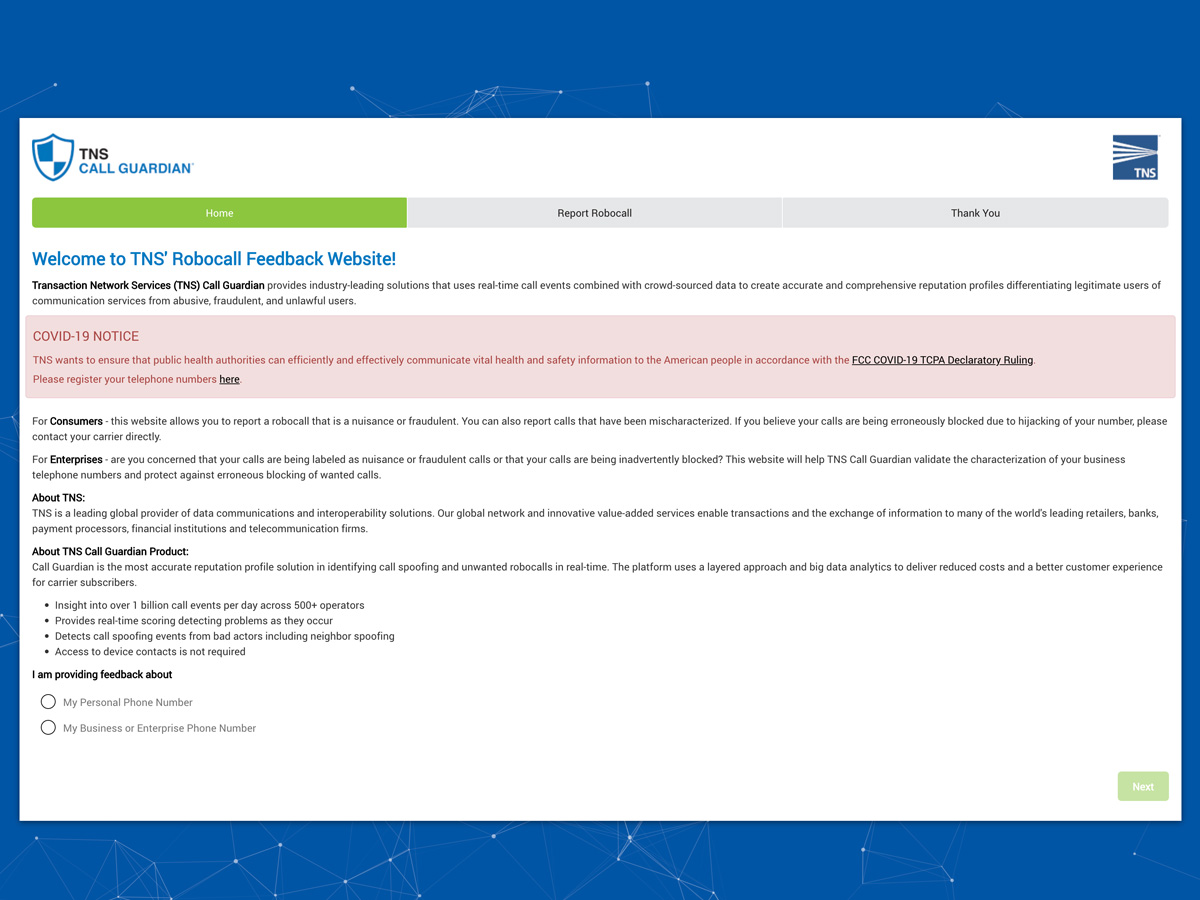The height and width of the screenshot is (900, 1200).
Task: Open the Report Robocall tab
Action: point(594,213)
